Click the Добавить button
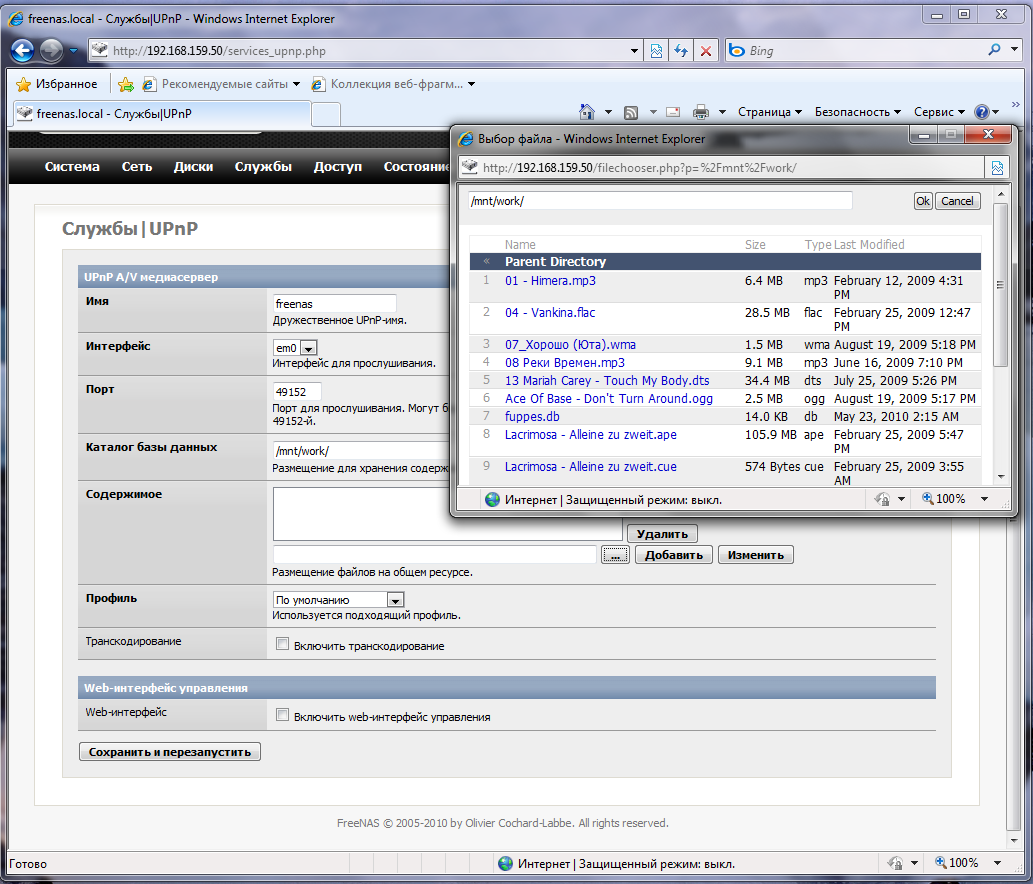 click(673, 555)
